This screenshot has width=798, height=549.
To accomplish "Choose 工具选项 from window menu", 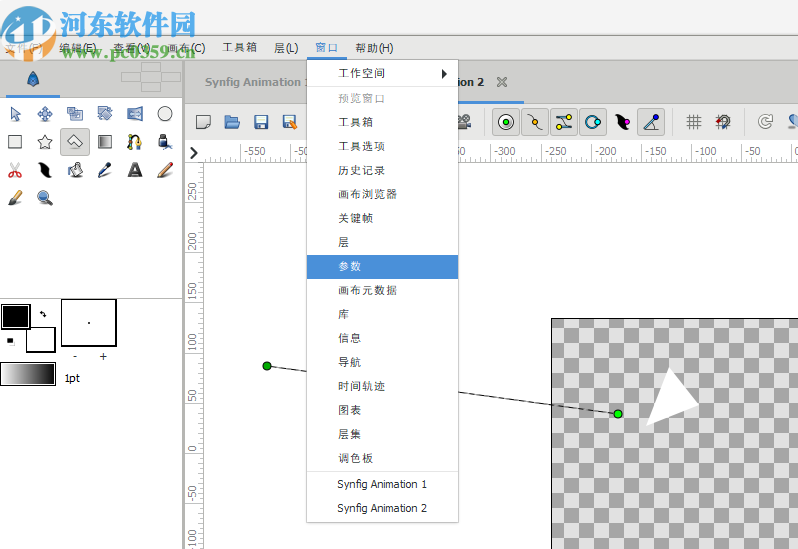I will [383, 147].
